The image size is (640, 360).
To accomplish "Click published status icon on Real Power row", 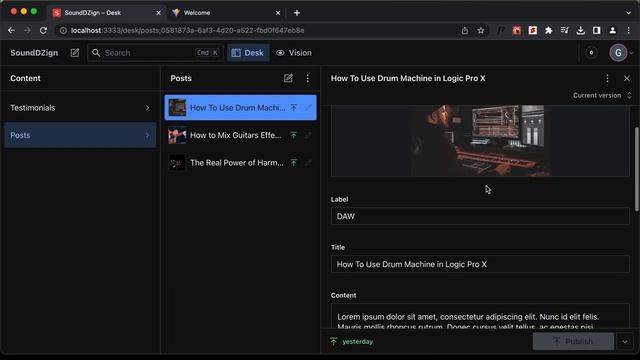I will 293,162.
